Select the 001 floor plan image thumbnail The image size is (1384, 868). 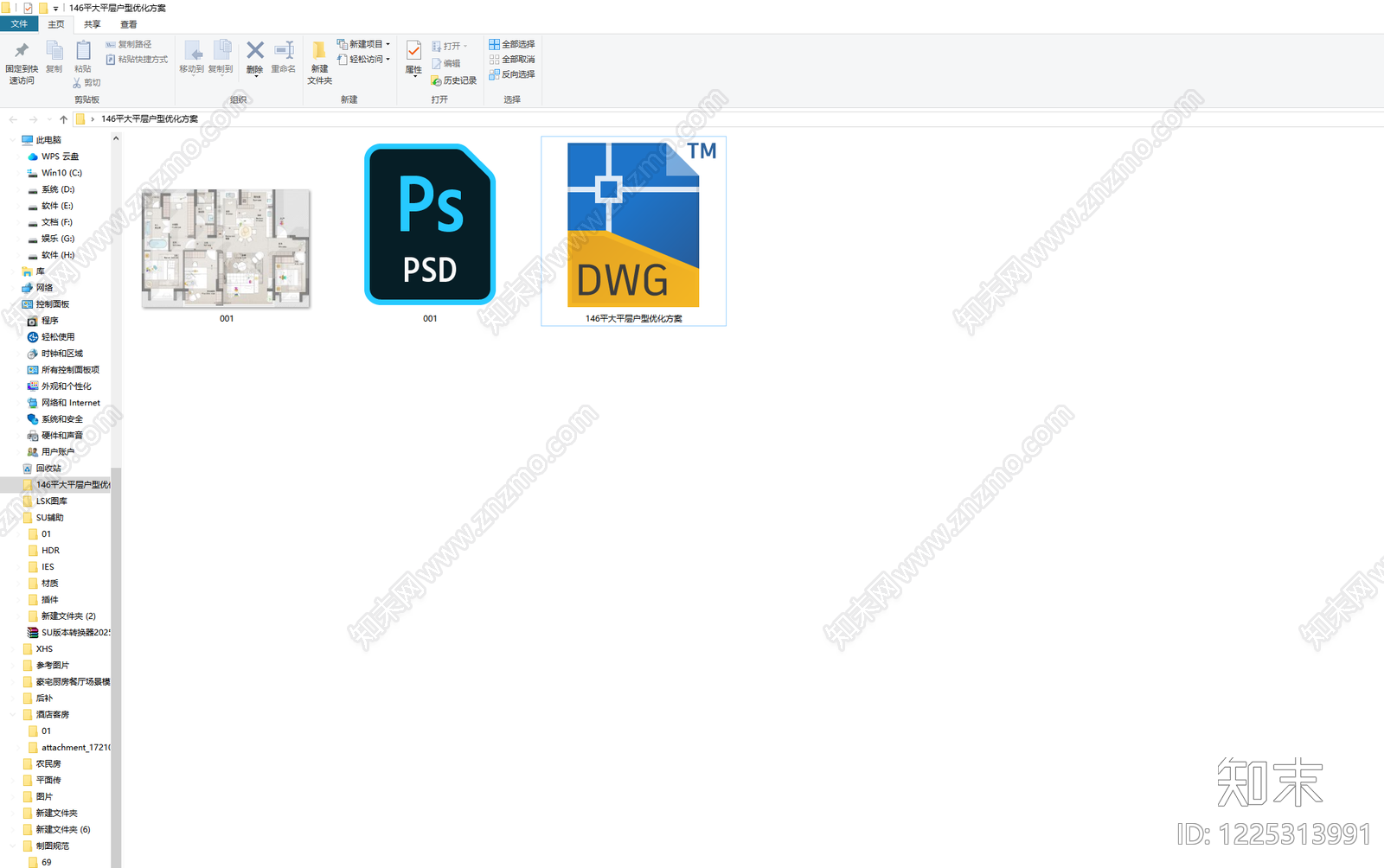coord(226,249)
